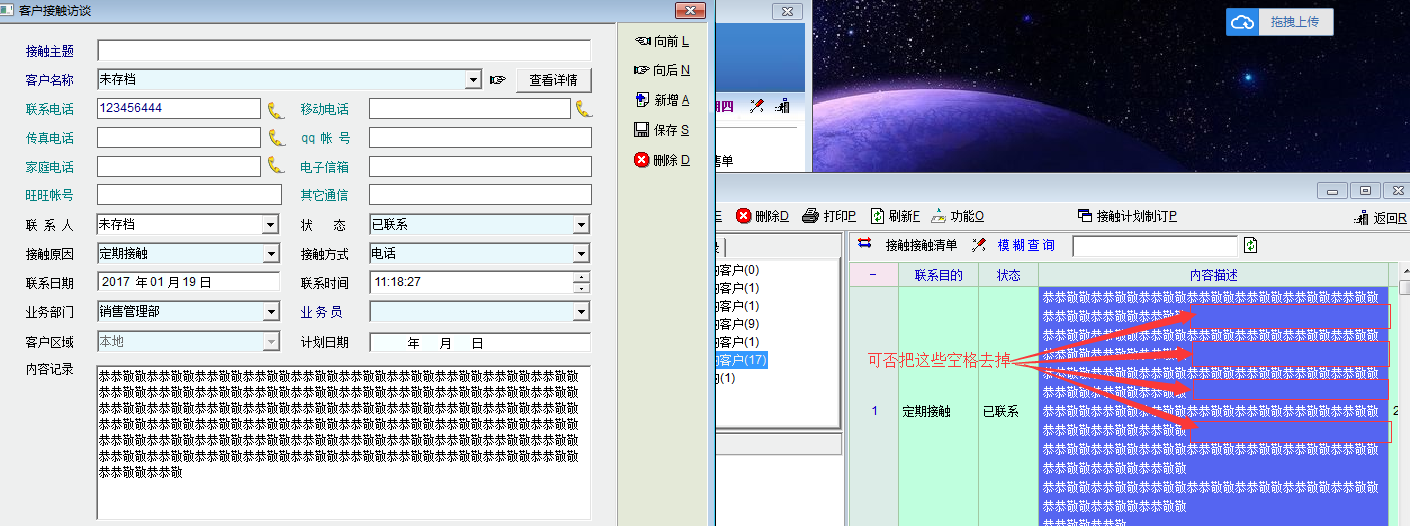Click the 打印 printer toolbar icon

829,216
